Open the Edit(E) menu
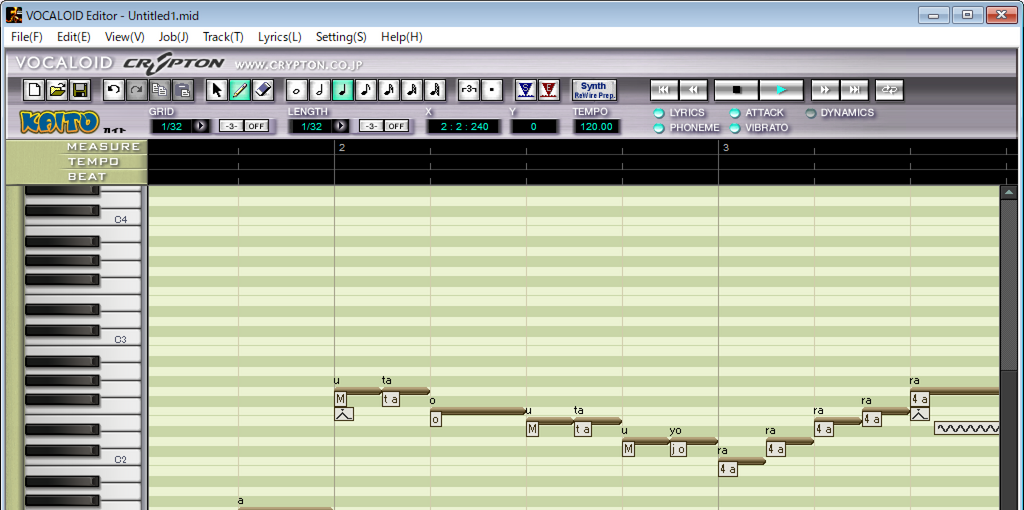This screenshot has width=1024, height=510. pos(74,37)
